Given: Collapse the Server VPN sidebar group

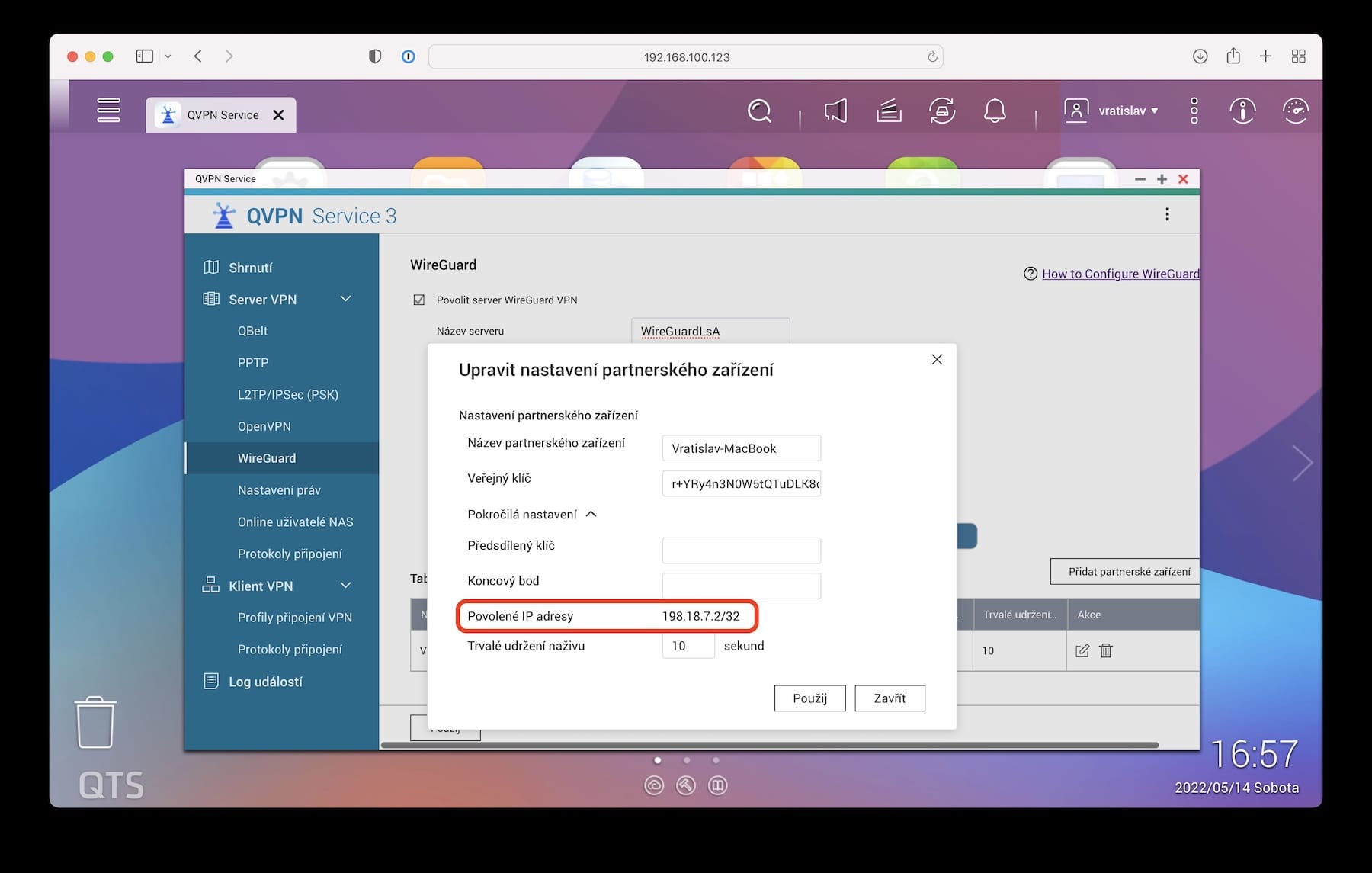Looking at the screenshot, I should pyautogui.click(x=345, y=299).
